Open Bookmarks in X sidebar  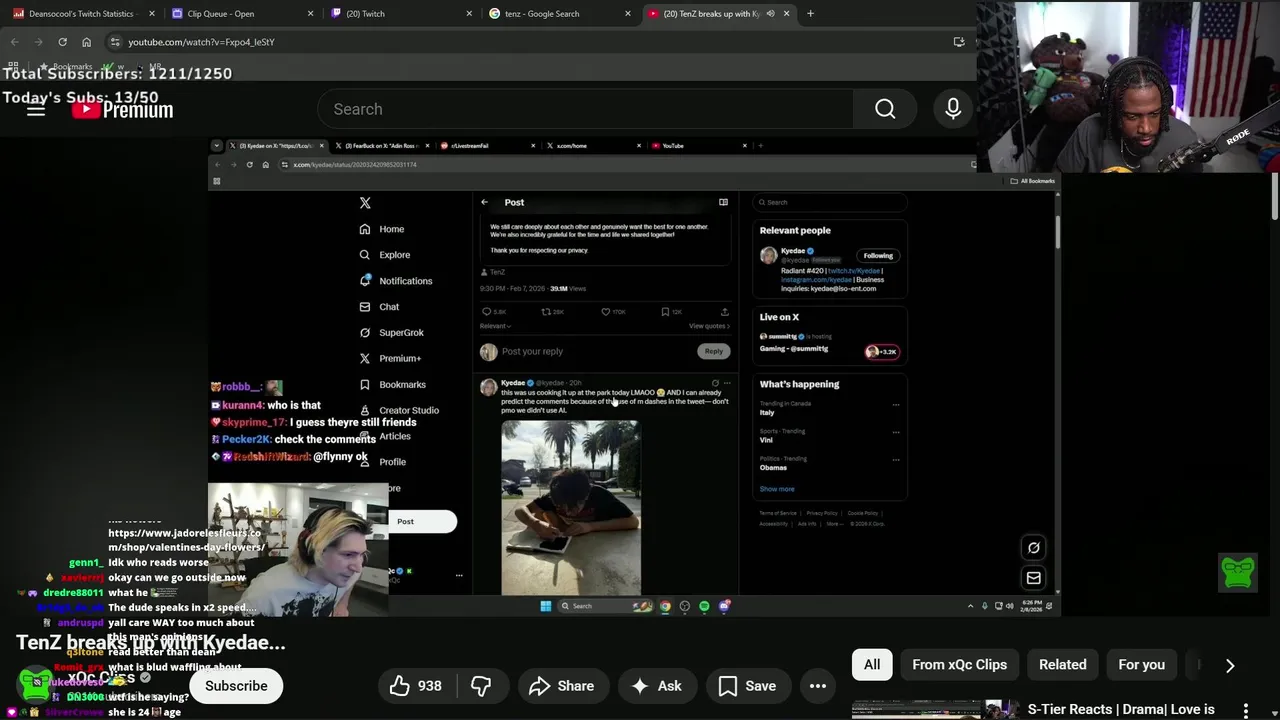click(392, 384)
